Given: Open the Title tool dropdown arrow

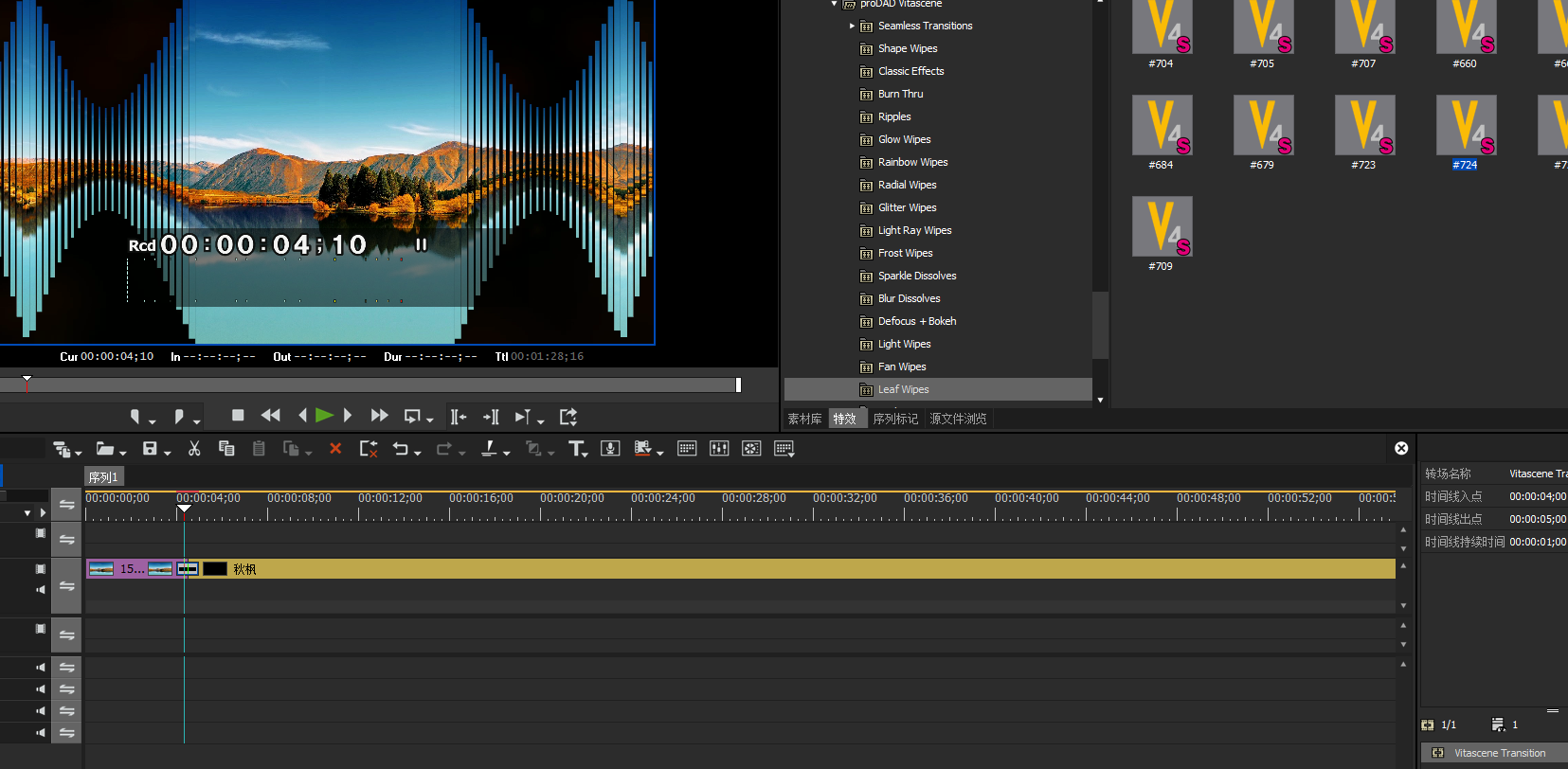Looking at the screenshot, I should coord(586,454).
